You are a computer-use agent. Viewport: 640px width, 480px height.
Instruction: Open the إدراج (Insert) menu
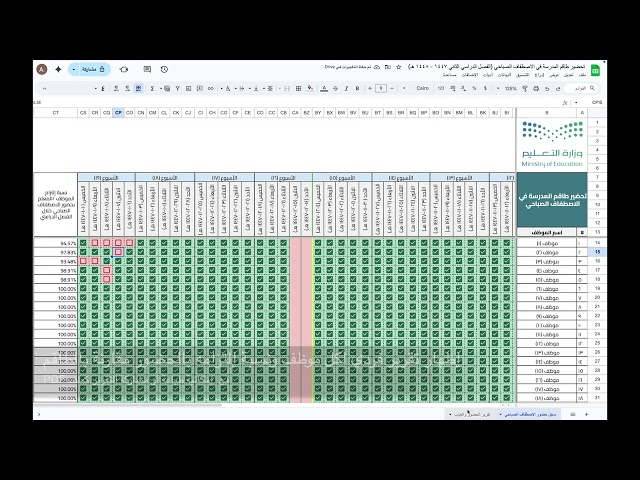pyautogui.click(x=539, y=75)
